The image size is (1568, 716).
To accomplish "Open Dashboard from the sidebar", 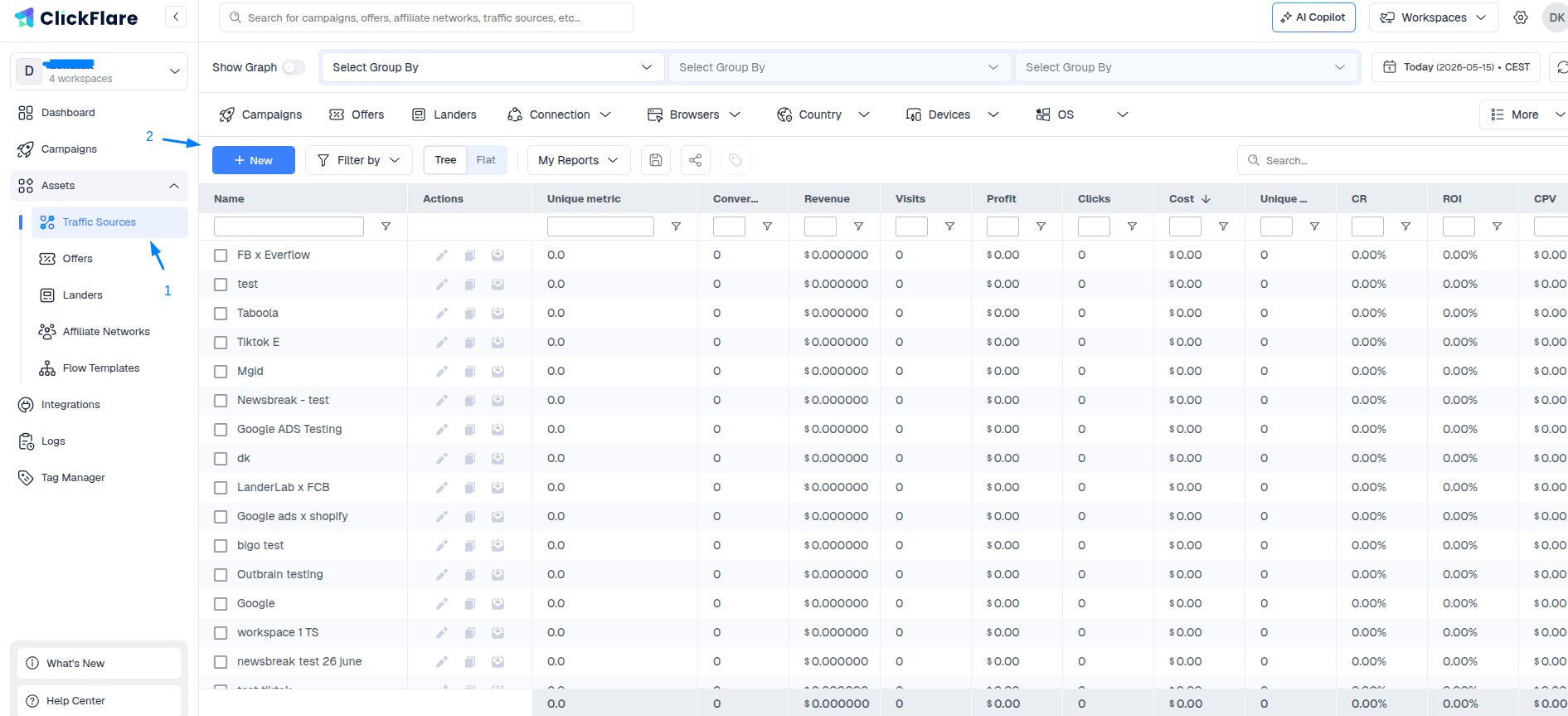I will coord(68,113).
